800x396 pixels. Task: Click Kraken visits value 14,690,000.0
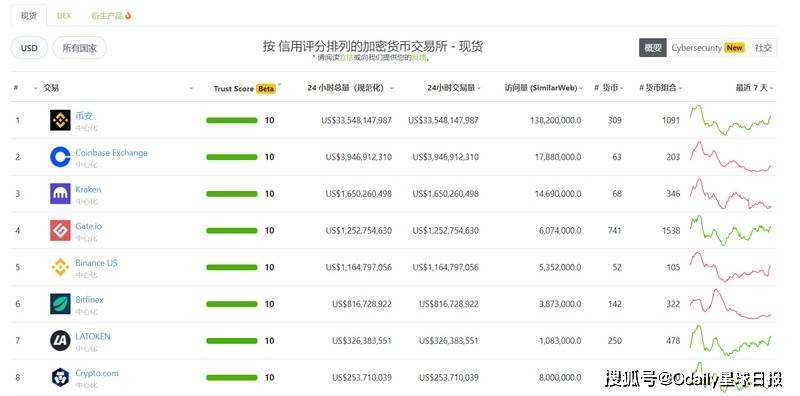point(558,194)
